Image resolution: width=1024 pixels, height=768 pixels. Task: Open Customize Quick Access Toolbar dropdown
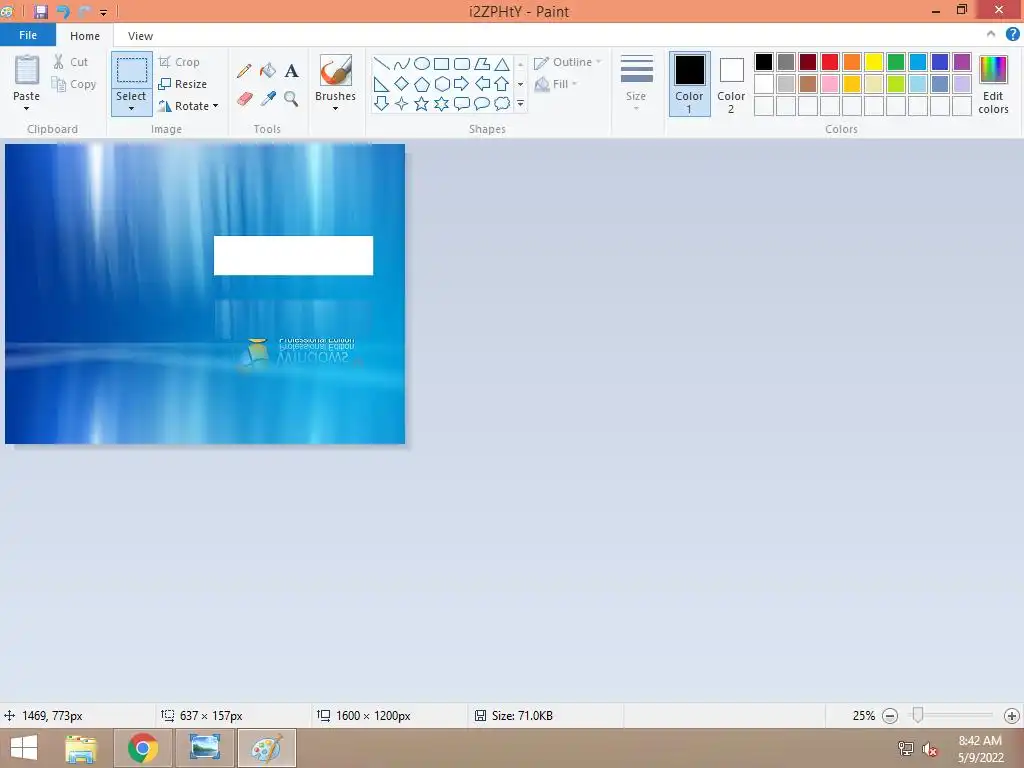[103, 12]
